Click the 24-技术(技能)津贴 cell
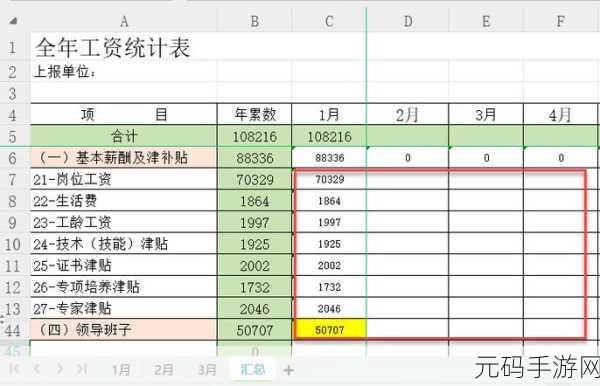The height and width of the screenshot is (386, 600). (124, 244)
